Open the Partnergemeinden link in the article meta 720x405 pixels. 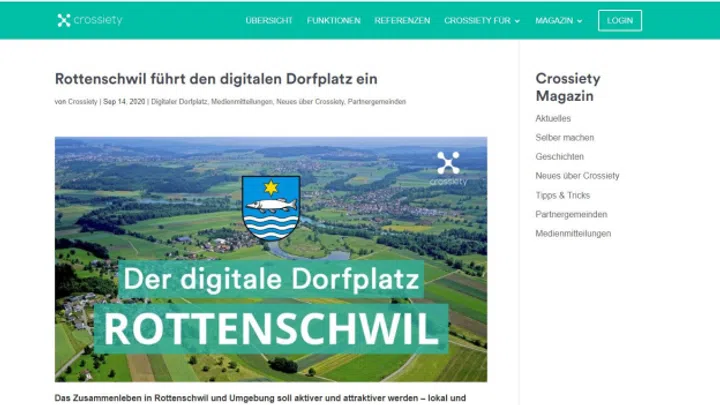pyautogui.click(x=377, y=101)
